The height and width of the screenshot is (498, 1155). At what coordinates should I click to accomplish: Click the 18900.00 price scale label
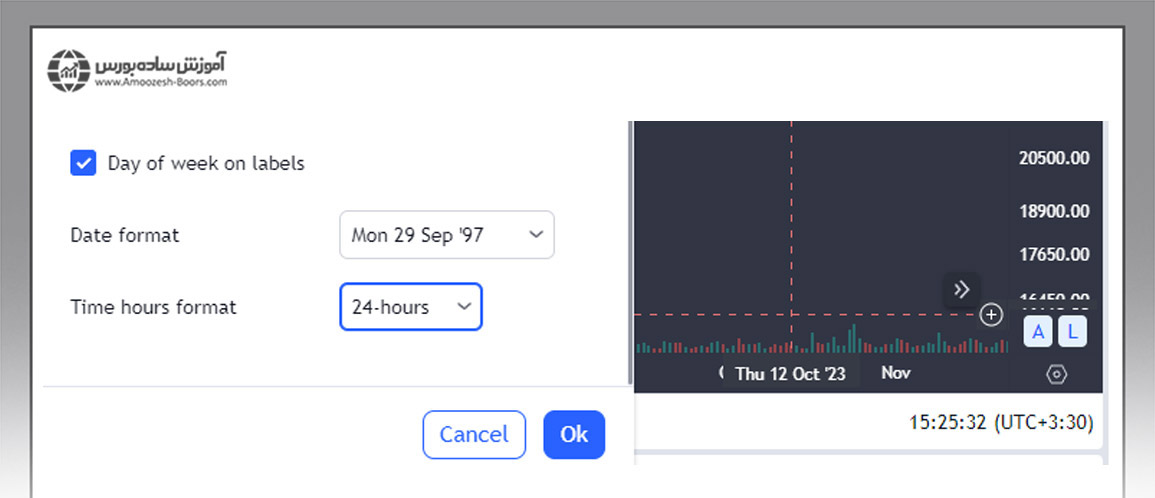1053,212
